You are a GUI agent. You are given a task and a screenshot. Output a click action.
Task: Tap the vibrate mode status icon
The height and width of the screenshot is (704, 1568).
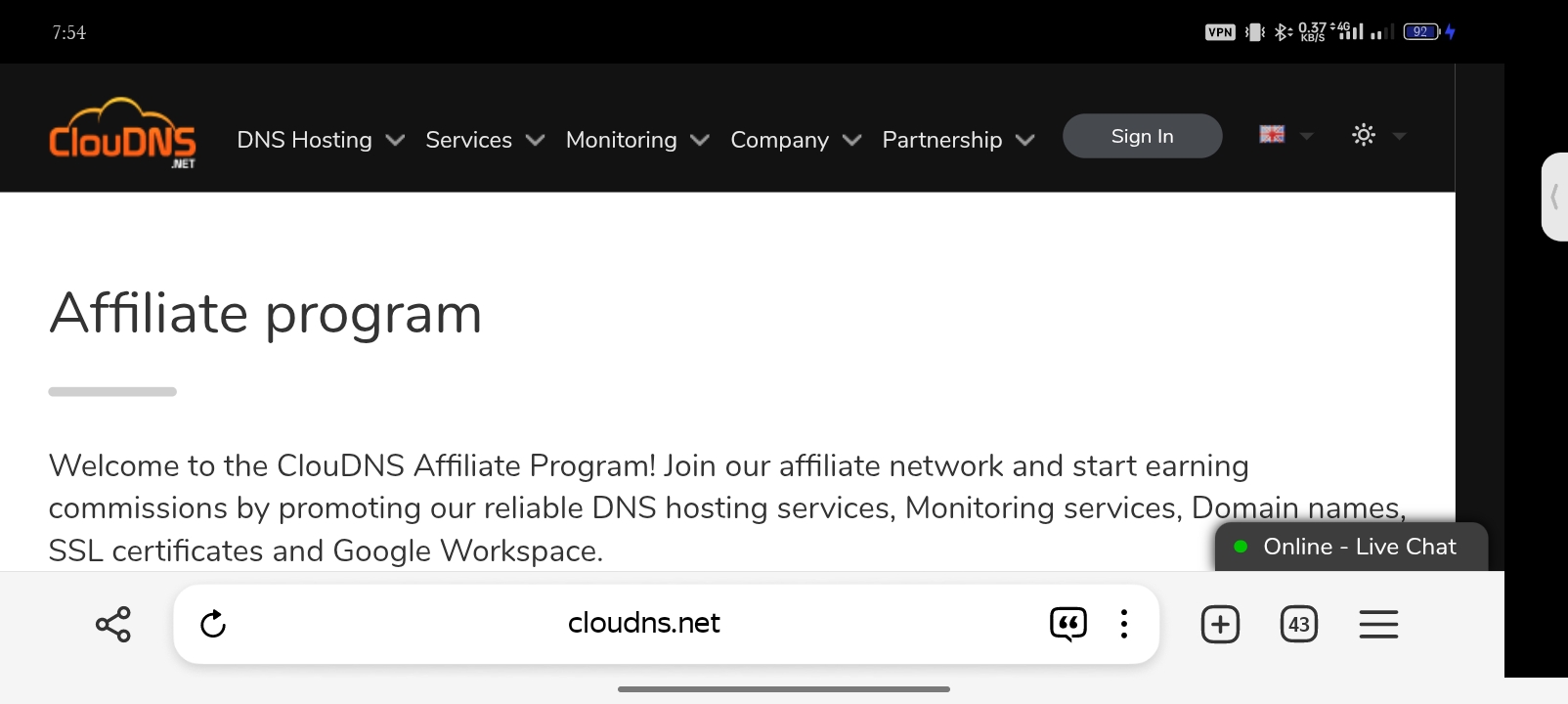pyautogui.click(x=1255, y=32)
